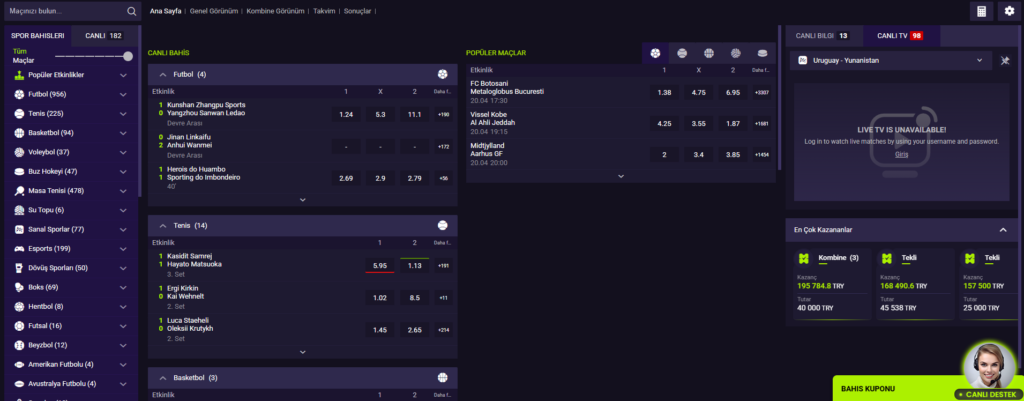Click the basketball icon in Basketbol (3) header

[442, 377]
